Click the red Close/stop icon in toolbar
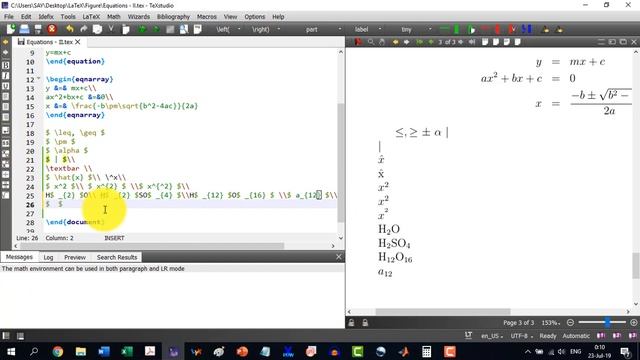Screen dimensions: 640x360 click(52, 29)
